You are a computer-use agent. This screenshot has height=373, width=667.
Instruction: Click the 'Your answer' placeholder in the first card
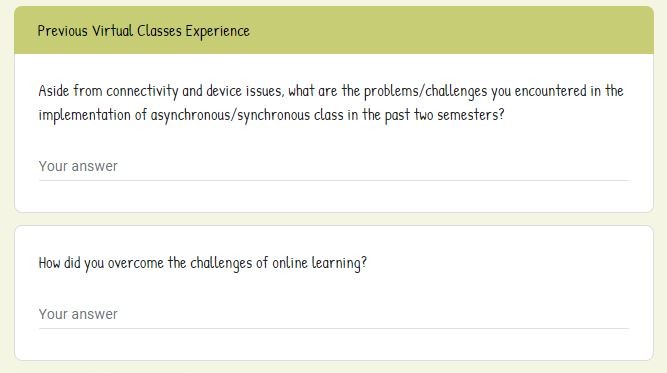(78, 166)
